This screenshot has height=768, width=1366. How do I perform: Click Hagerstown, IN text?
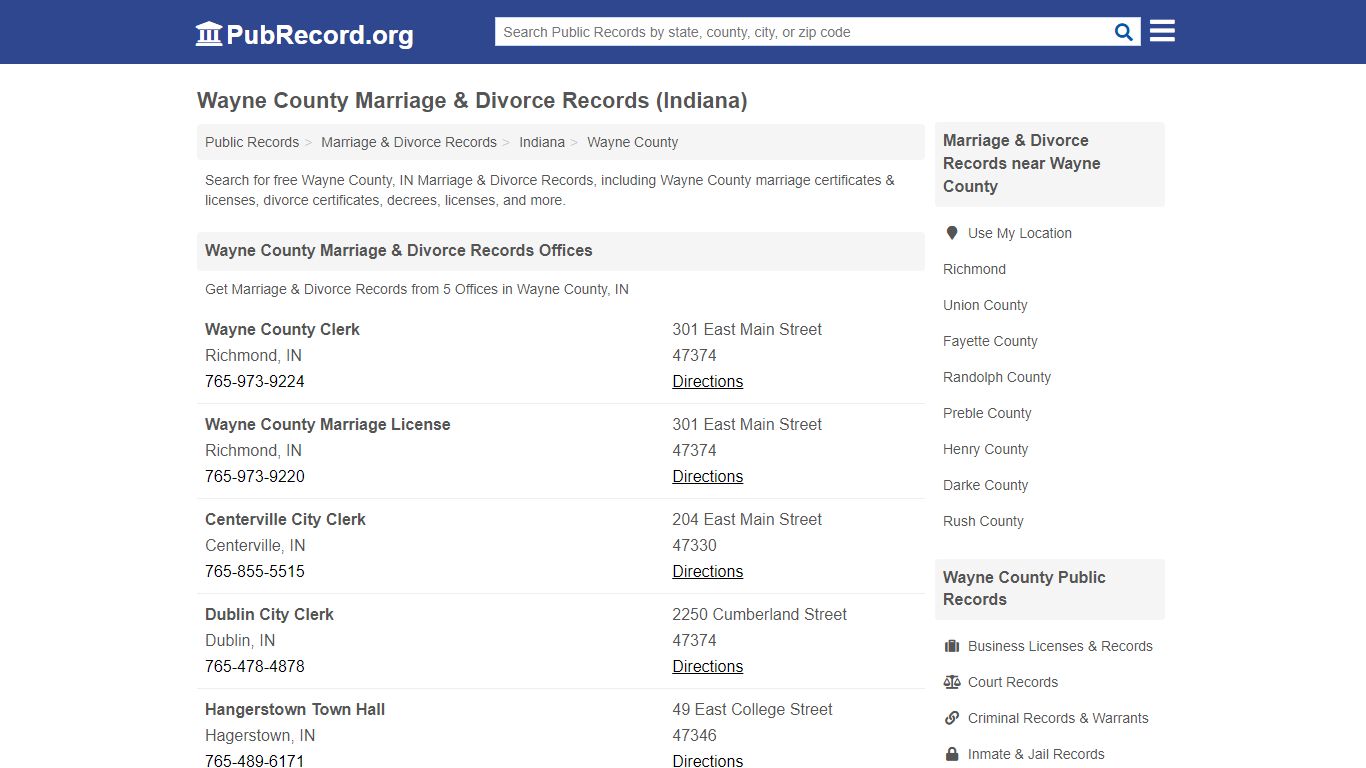click(260, 735)
